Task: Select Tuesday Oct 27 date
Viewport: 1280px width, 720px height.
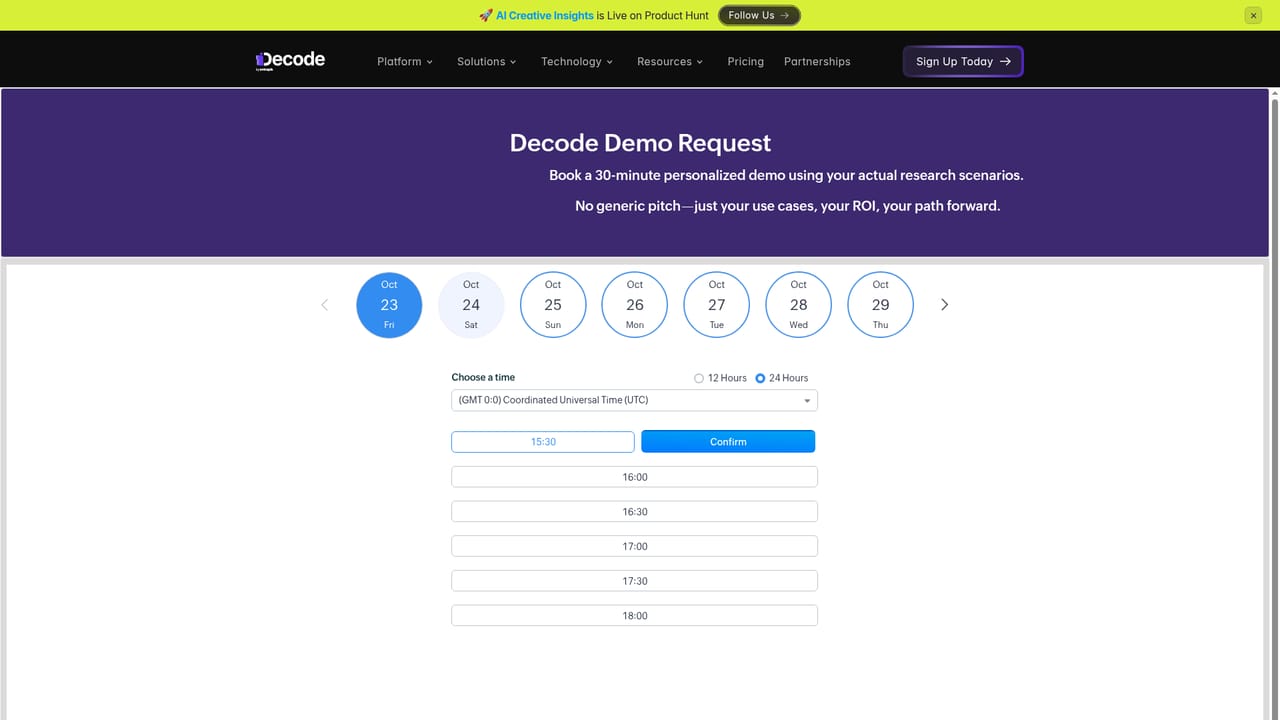Action: (717, 305)
